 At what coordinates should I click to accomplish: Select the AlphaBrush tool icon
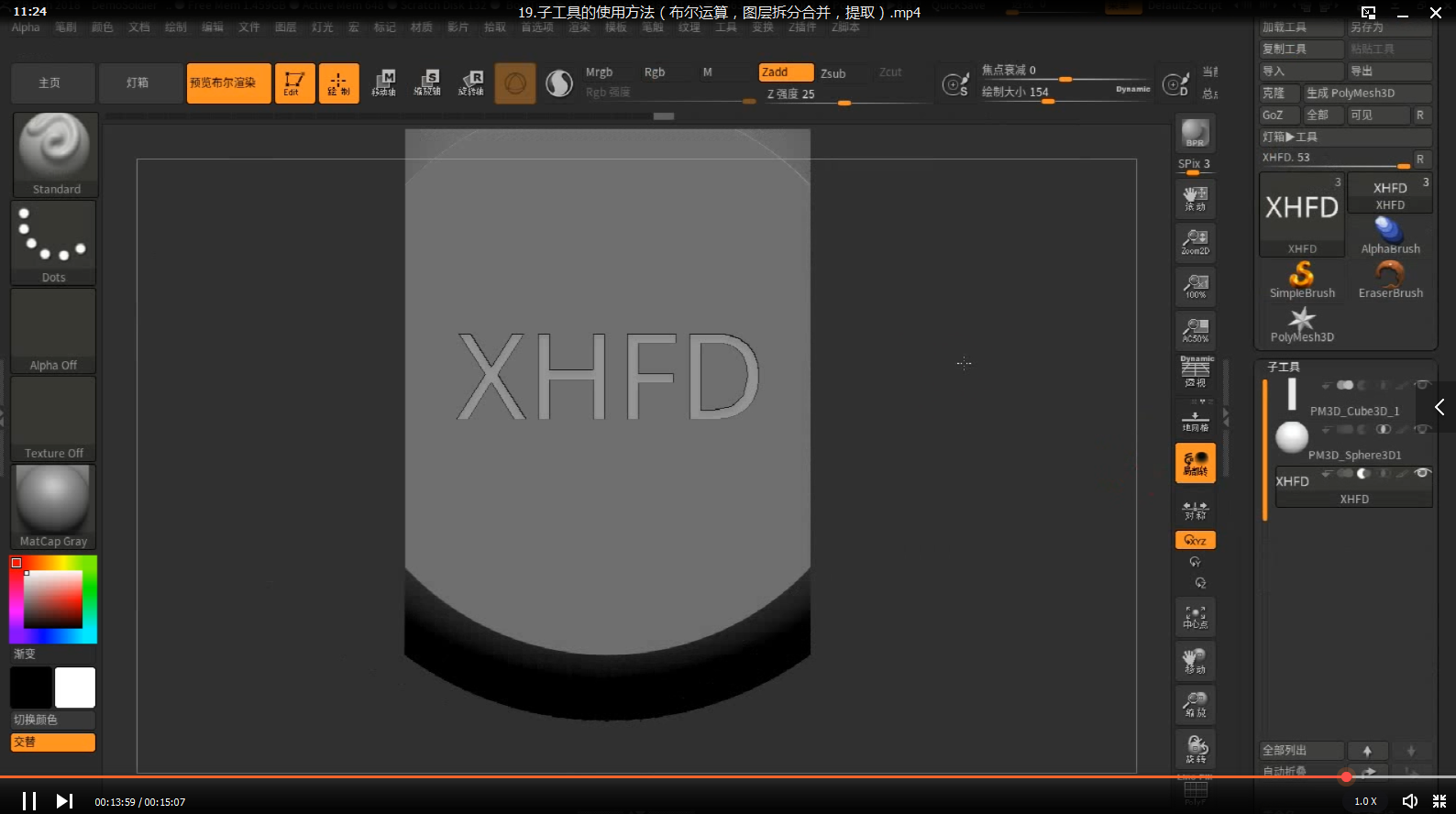pyautogui.click(x=1390, y=236)
